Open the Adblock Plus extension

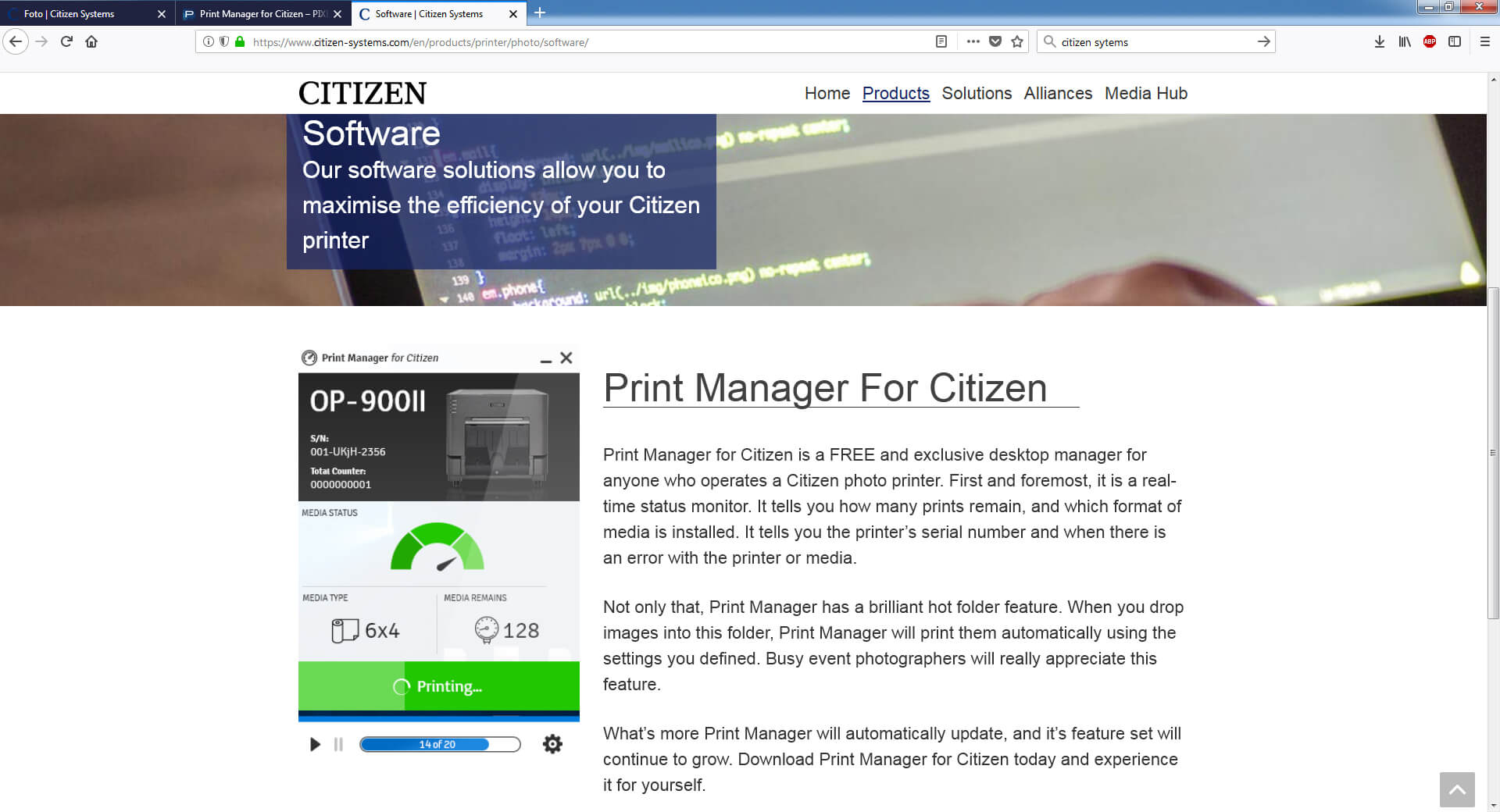[x=1430, y=41]
